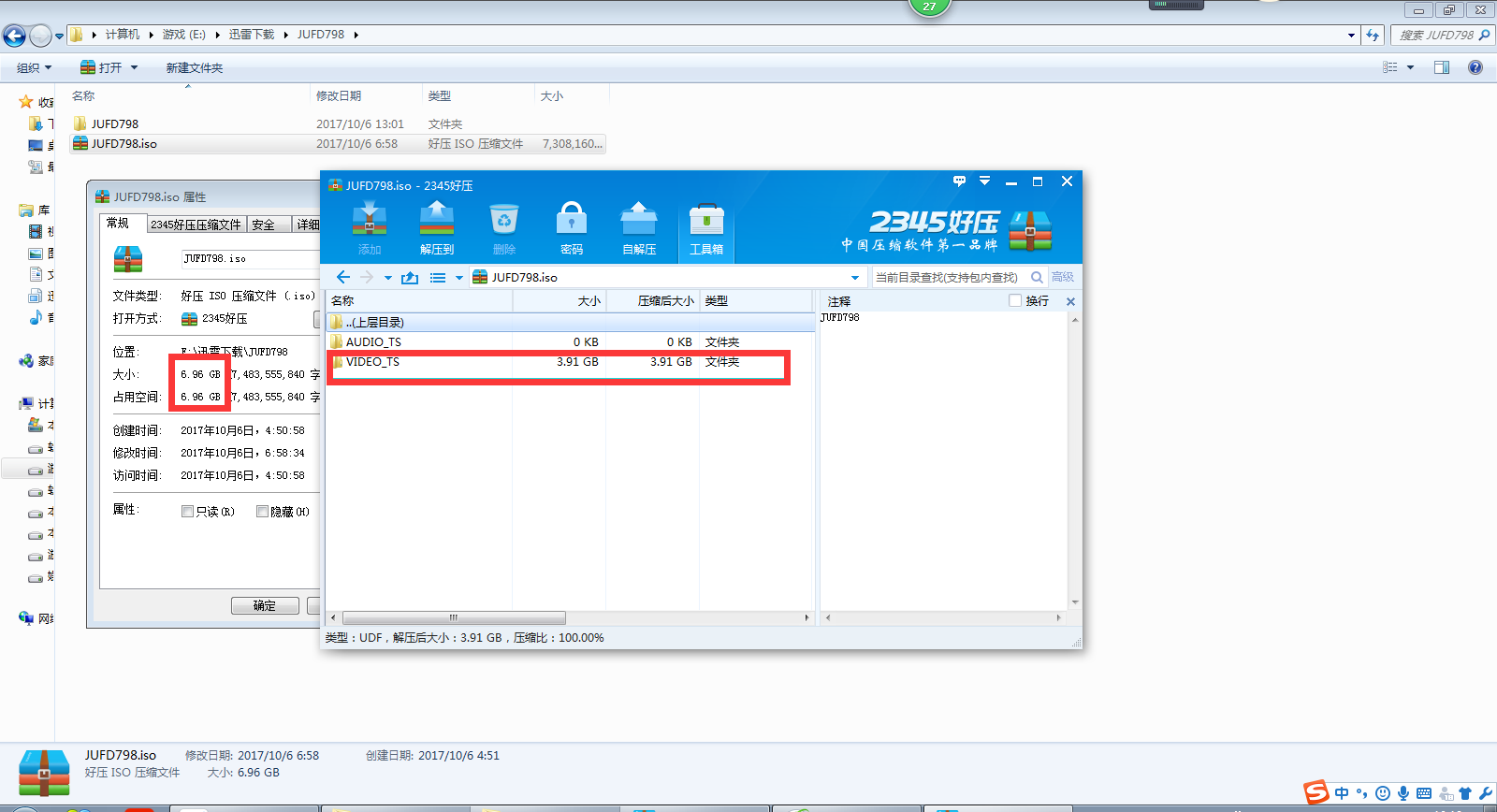This screenshot has width=1497, height=812.
Task: Click the 新建文件夹 (New folder) button
Action: point(195,67)
